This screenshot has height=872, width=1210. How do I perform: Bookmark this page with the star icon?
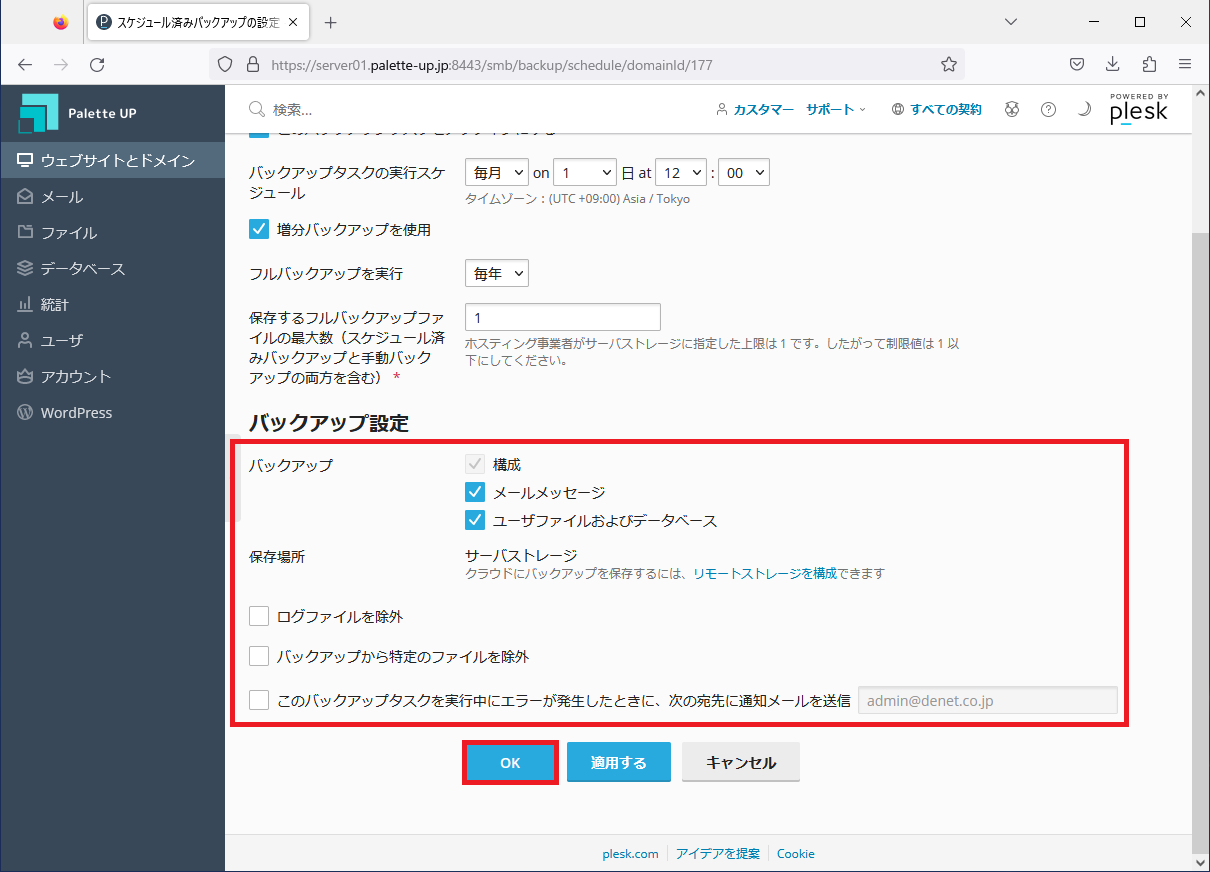pos(949,64)
